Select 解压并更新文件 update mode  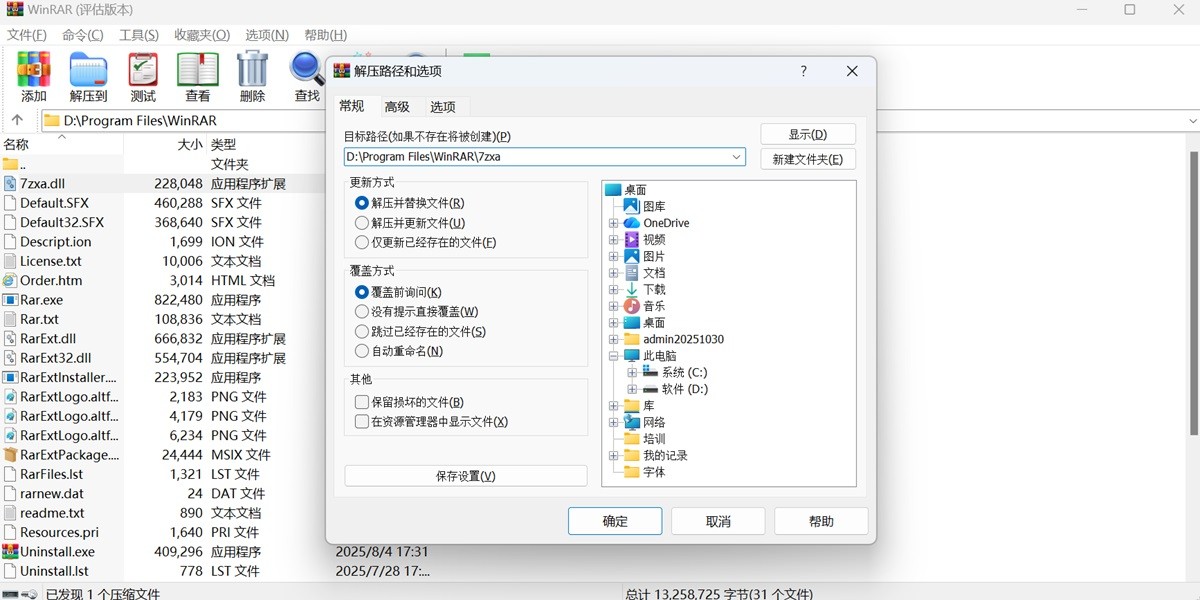coord(362,222)
